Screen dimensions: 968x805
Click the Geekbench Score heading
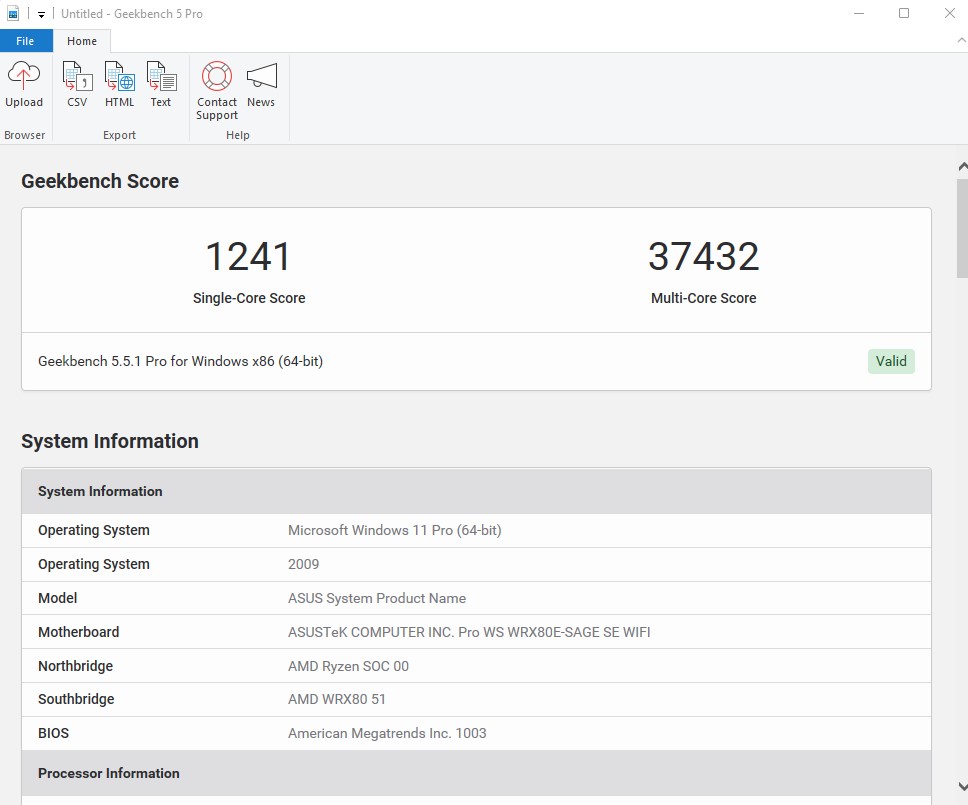point(100,181)
